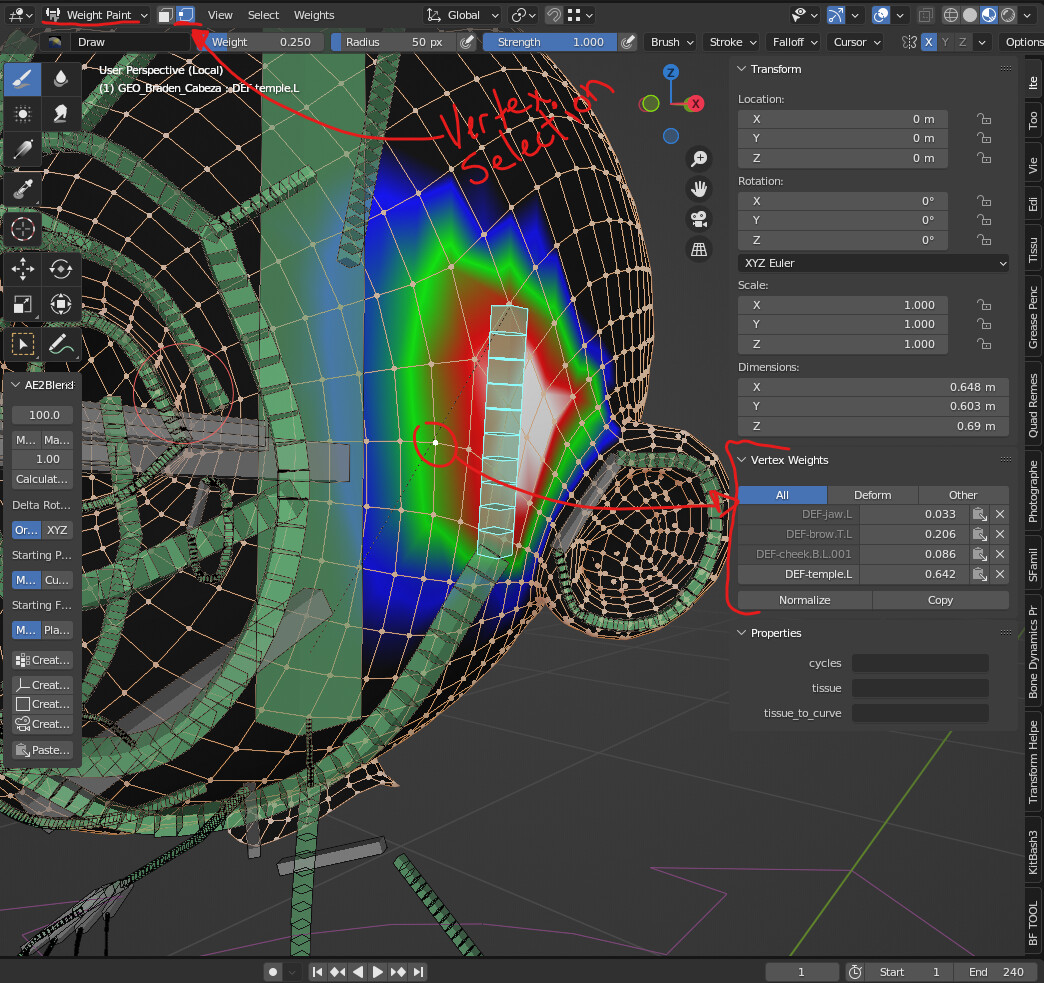Screen dimensions: 1044x983
Task: Select the Blur brush tool
Action: [x=61, y=79]
